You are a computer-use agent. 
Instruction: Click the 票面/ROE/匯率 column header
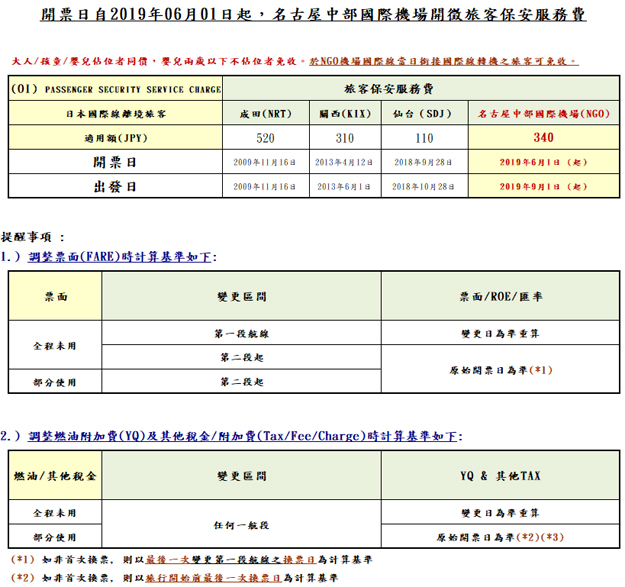(499, 297)
